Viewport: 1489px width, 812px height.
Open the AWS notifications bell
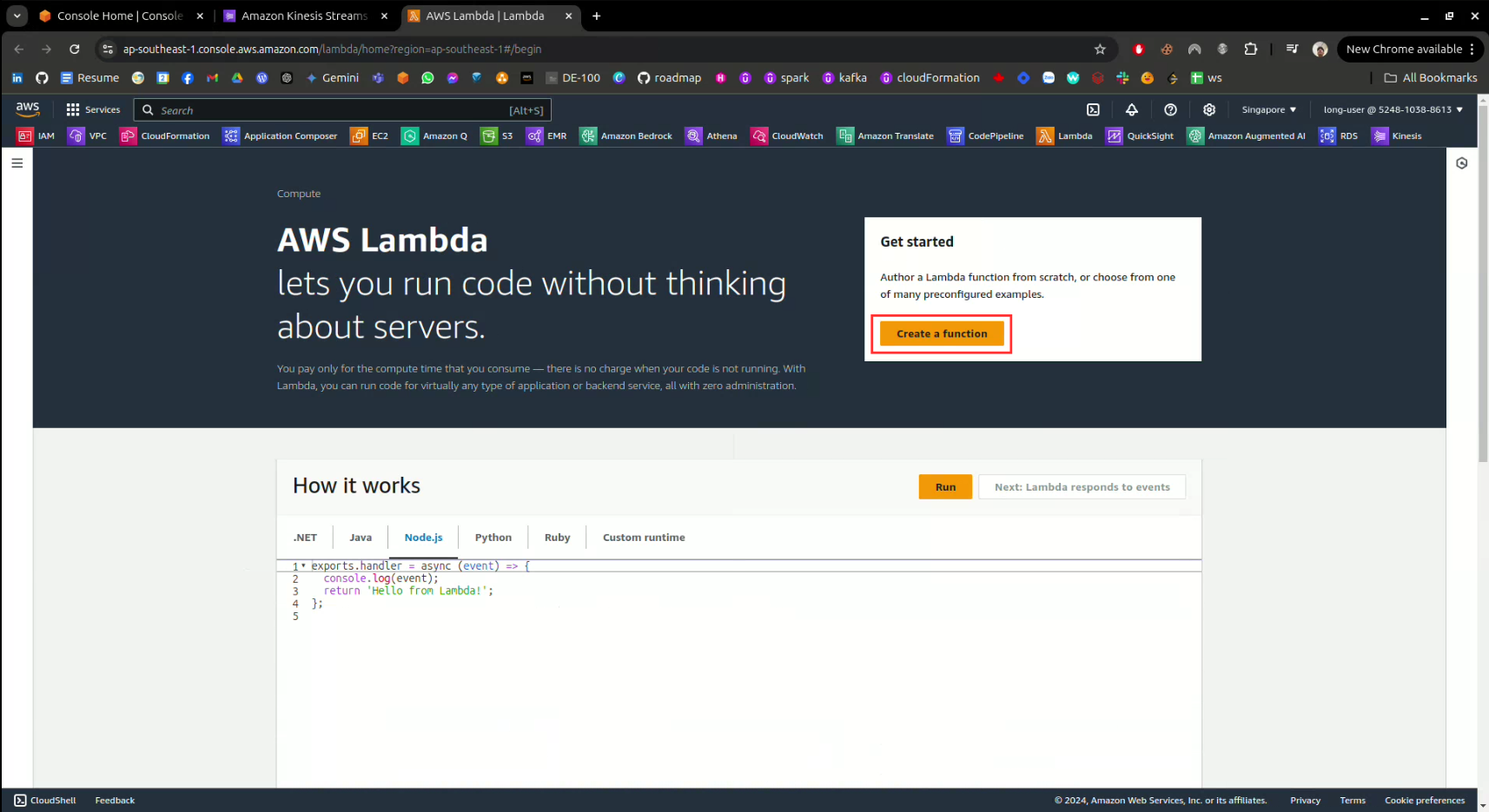click(x=1131, y=109)
